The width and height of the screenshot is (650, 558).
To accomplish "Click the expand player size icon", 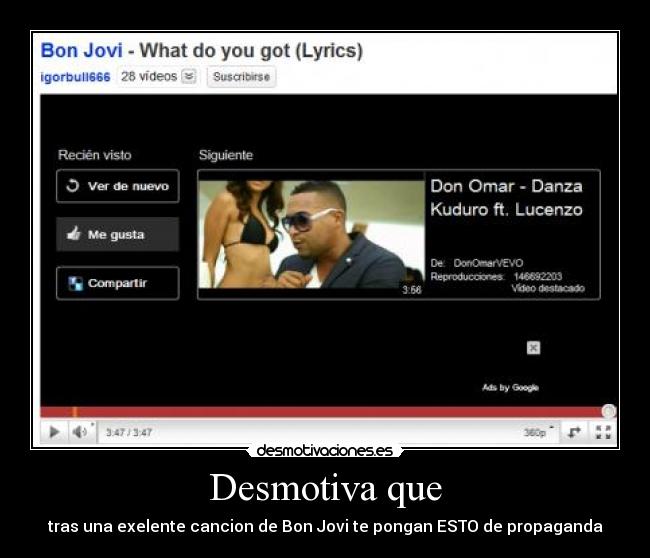I will pyautogui.click(x=574, y=432).
